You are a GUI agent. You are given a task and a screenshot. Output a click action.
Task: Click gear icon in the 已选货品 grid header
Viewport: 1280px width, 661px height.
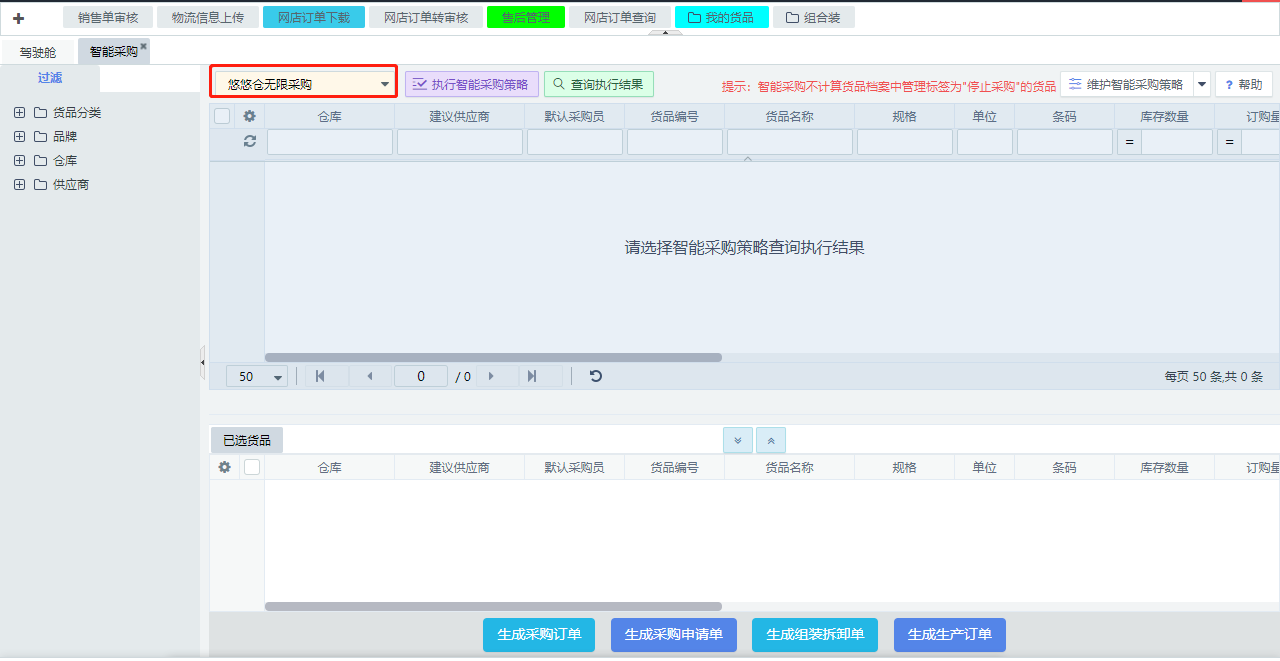(225, 467)
